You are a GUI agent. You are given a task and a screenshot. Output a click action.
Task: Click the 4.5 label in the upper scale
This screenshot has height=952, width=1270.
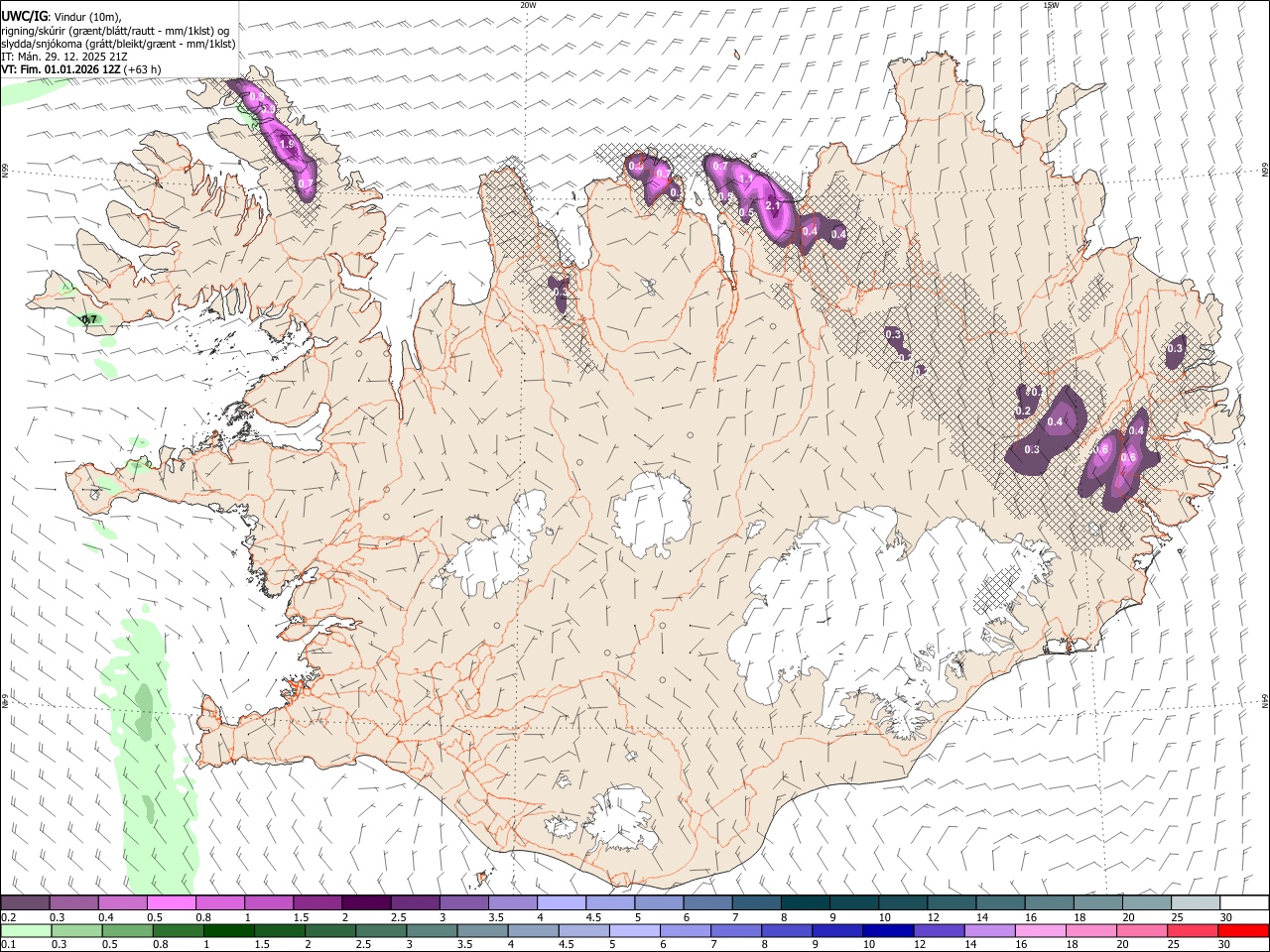tap(593, 917)
